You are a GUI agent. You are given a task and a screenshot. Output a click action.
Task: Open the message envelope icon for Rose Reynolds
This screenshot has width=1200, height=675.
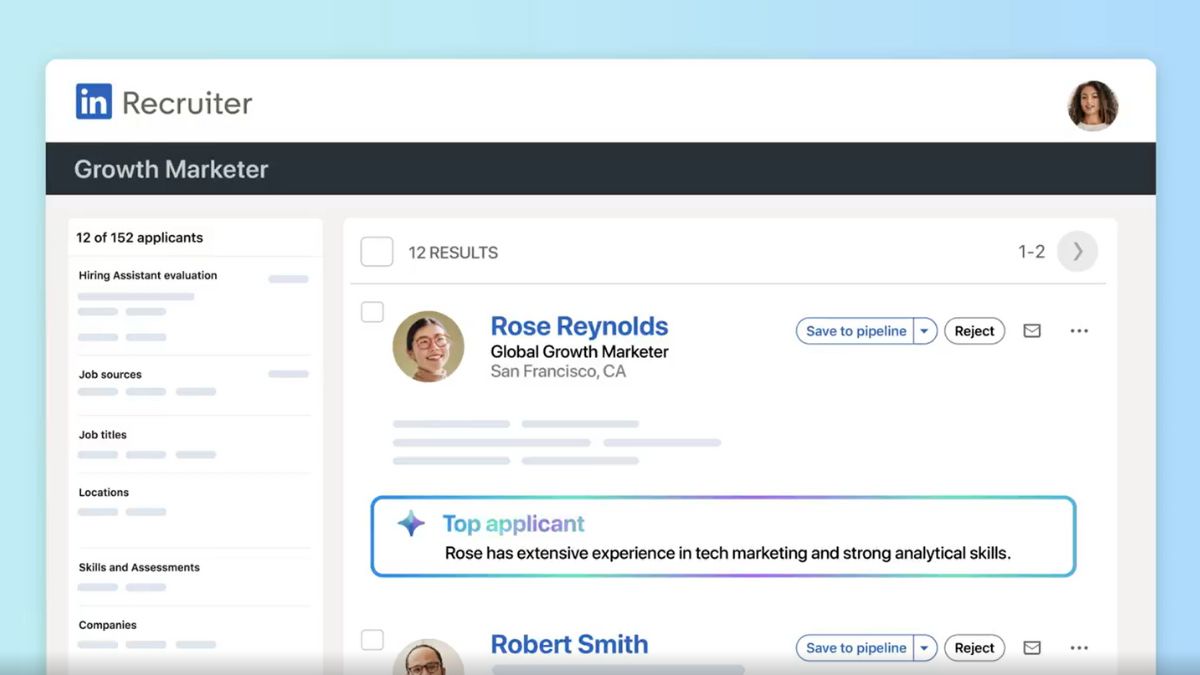pos(1031,330)
